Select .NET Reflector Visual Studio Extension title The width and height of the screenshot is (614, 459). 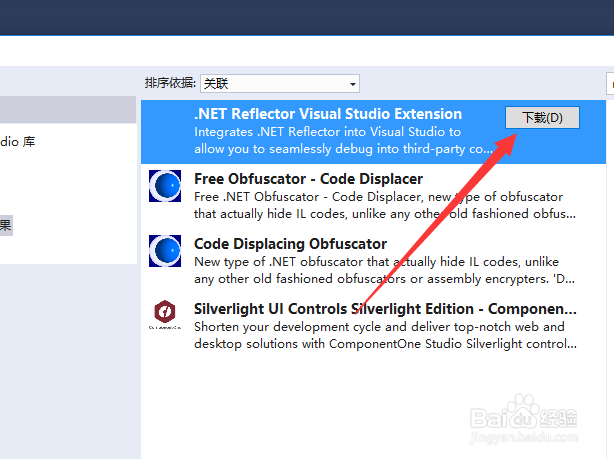(328, 114)
